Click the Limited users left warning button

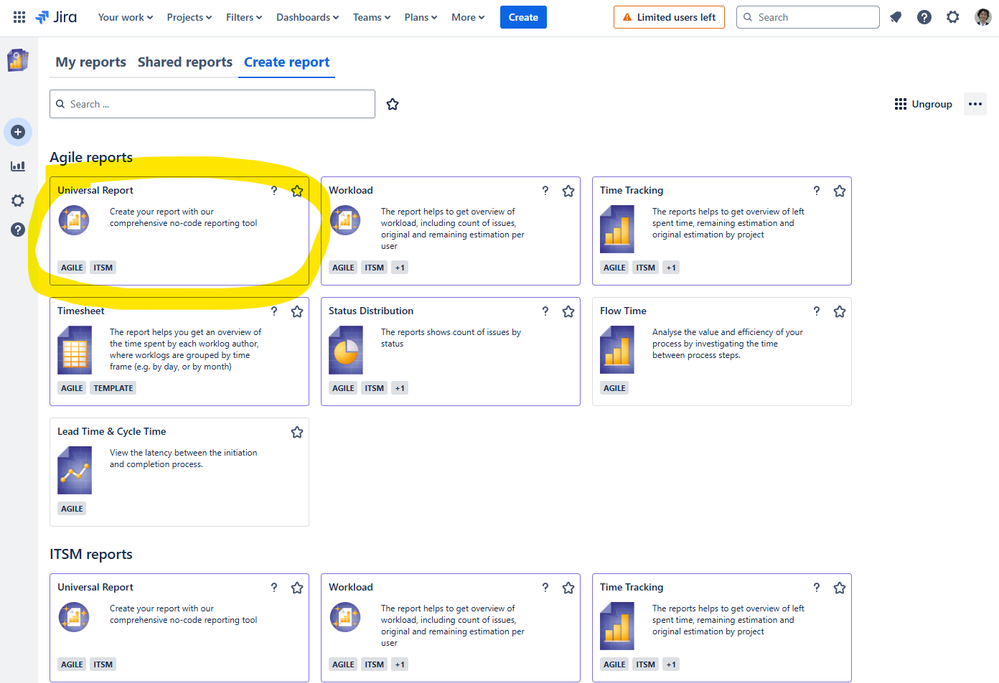pyautogui.click(x=669, y=17)
